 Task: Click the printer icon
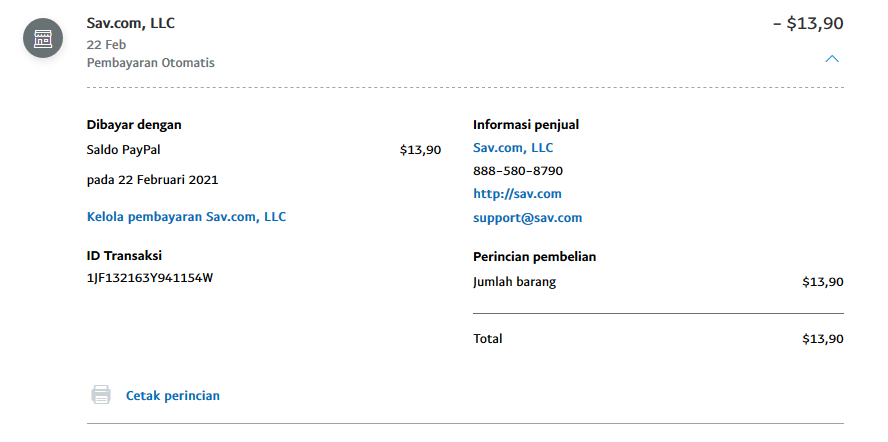(101, 394)
